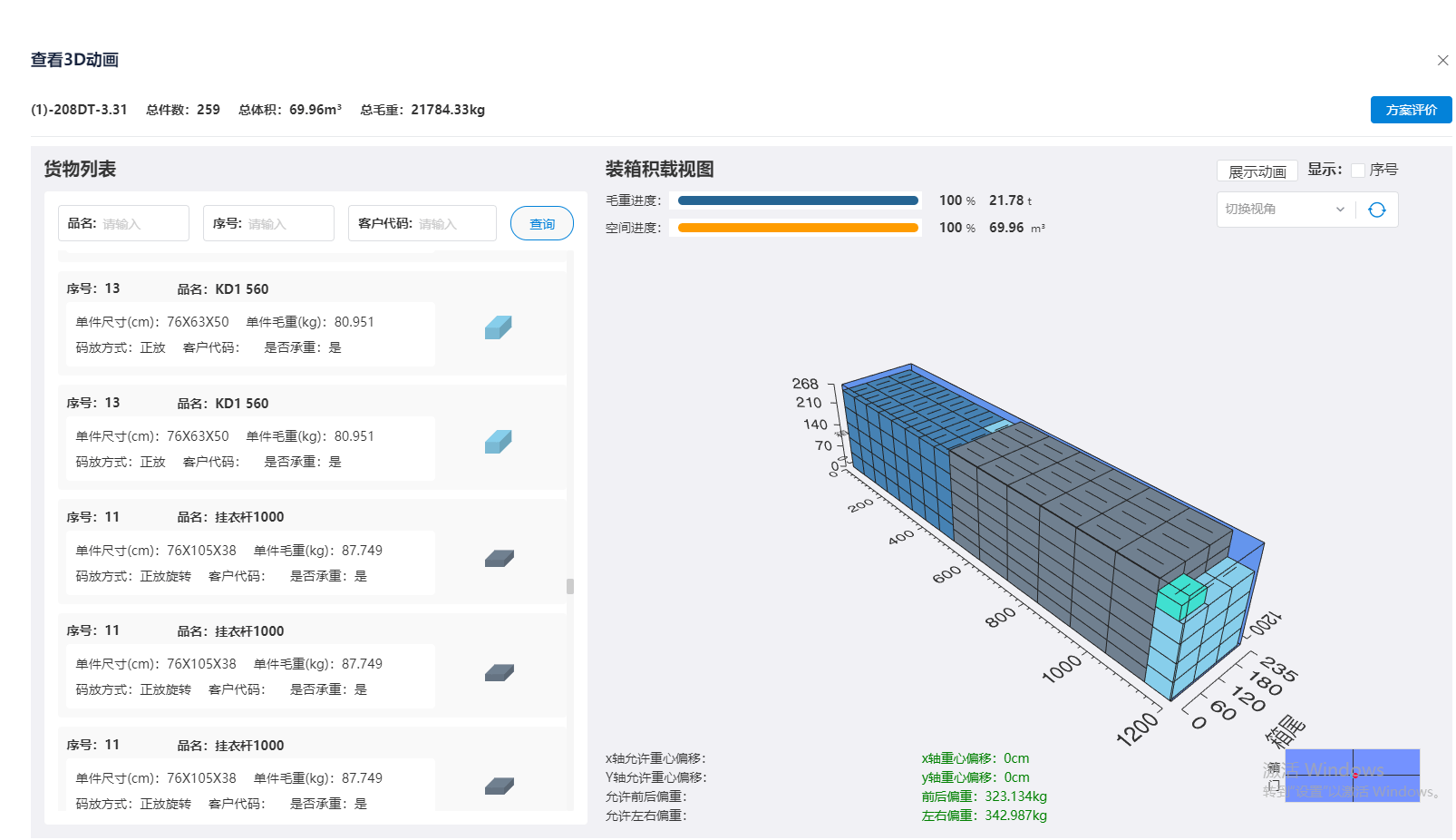Open the 切换视角 view dropdown
This screenshot has width=1456, height=840.
pyautogui.click(x=1286, y=210)
